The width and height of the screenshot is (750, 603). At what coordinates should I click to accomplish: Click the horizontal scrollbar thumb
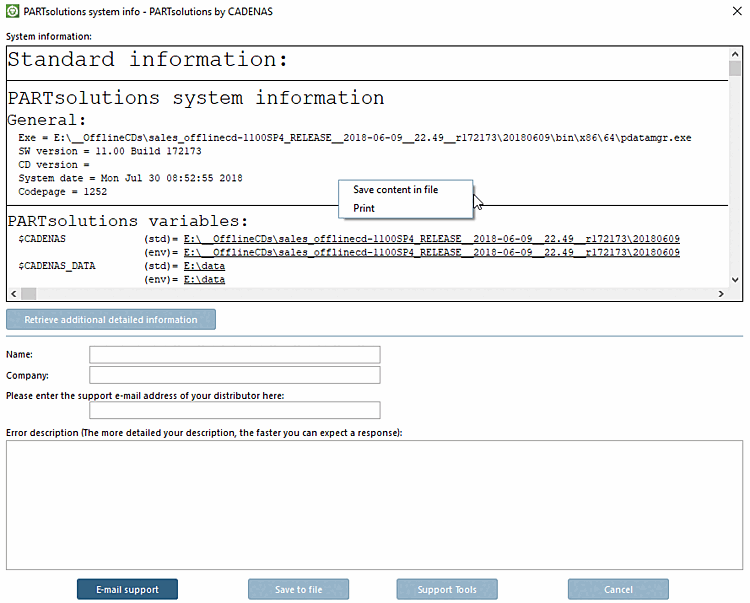29,294
